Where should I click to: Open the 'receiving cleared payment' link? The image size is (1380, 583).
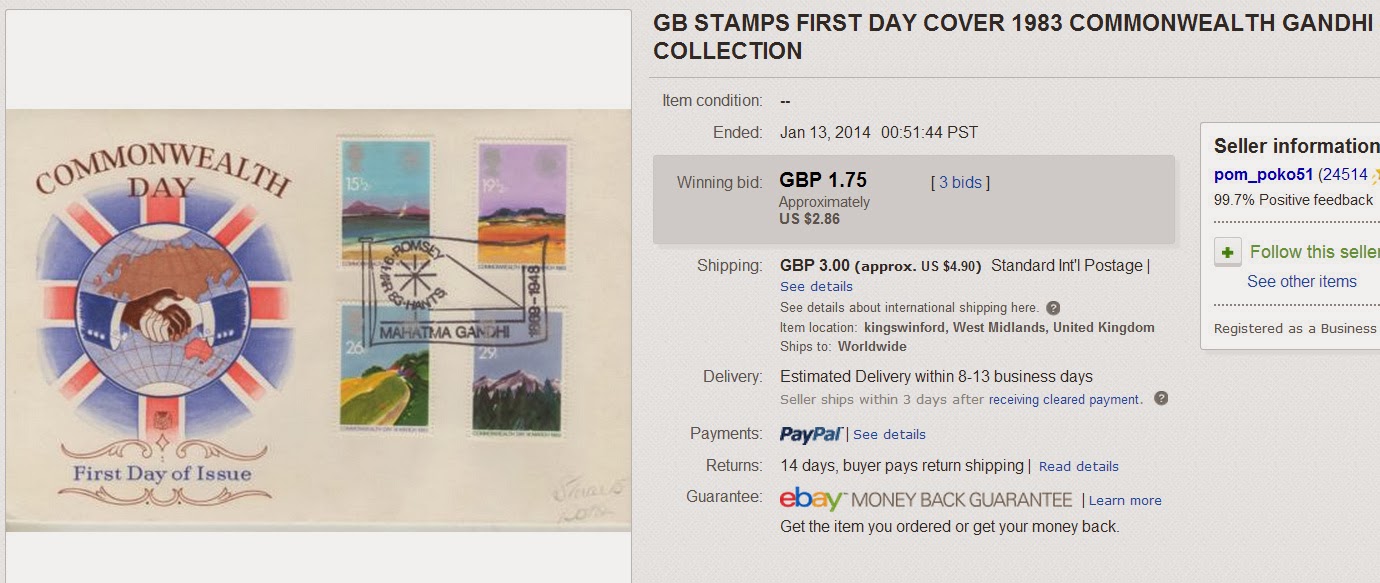coord(1064,400)
